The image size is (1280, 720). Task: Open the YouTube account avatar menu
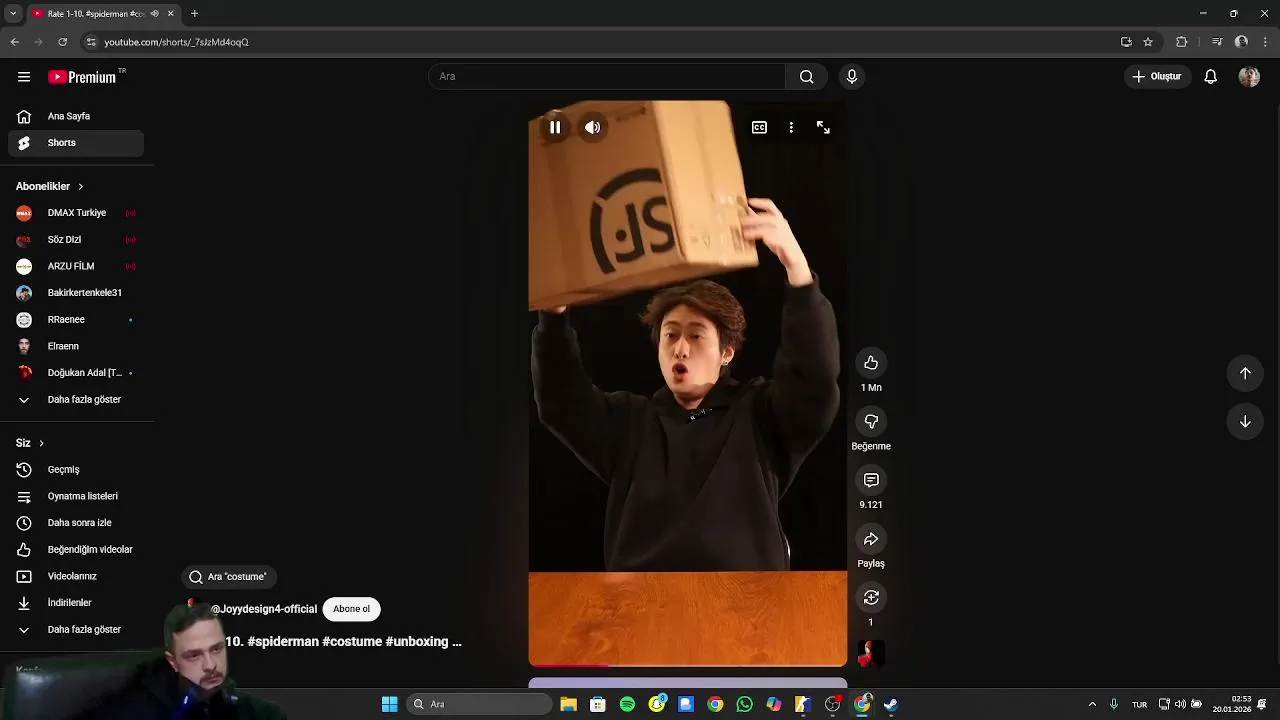tap(1249, 77)
